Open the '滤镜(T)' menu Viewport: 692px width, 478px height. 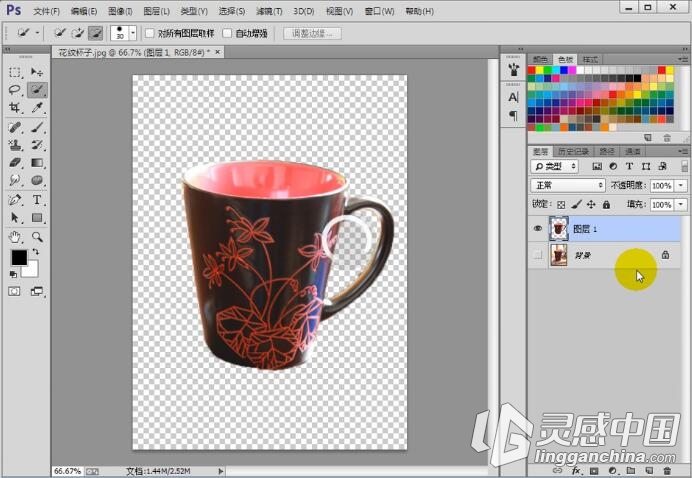[x=269, y=11]
